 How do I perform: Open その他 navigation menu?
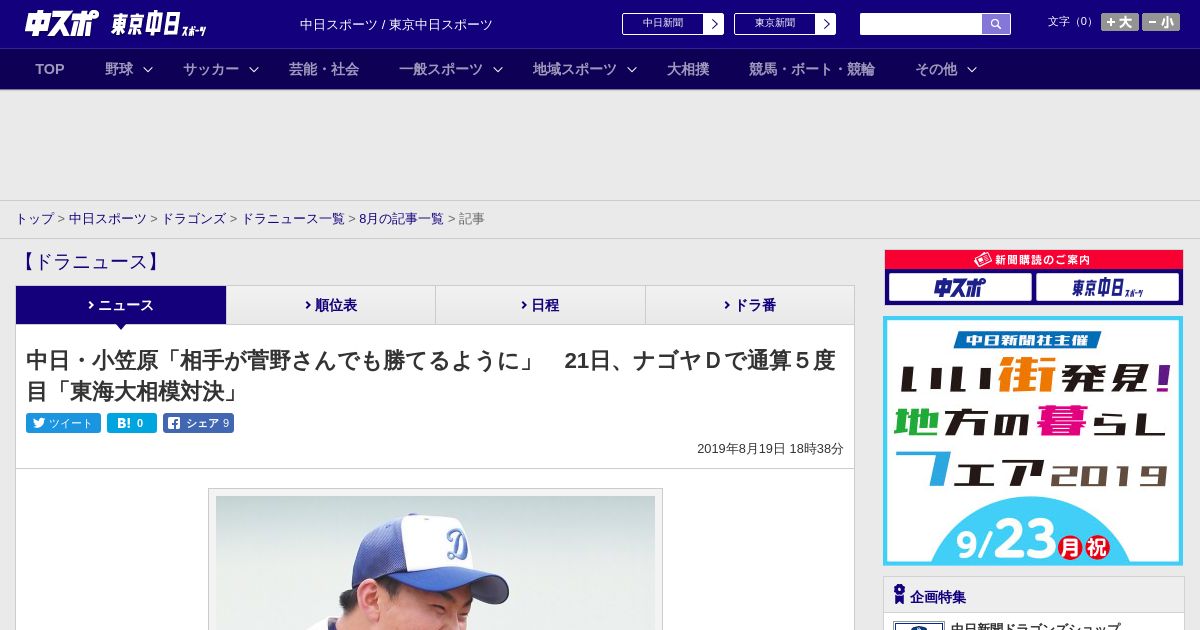[x=936, y=69]
